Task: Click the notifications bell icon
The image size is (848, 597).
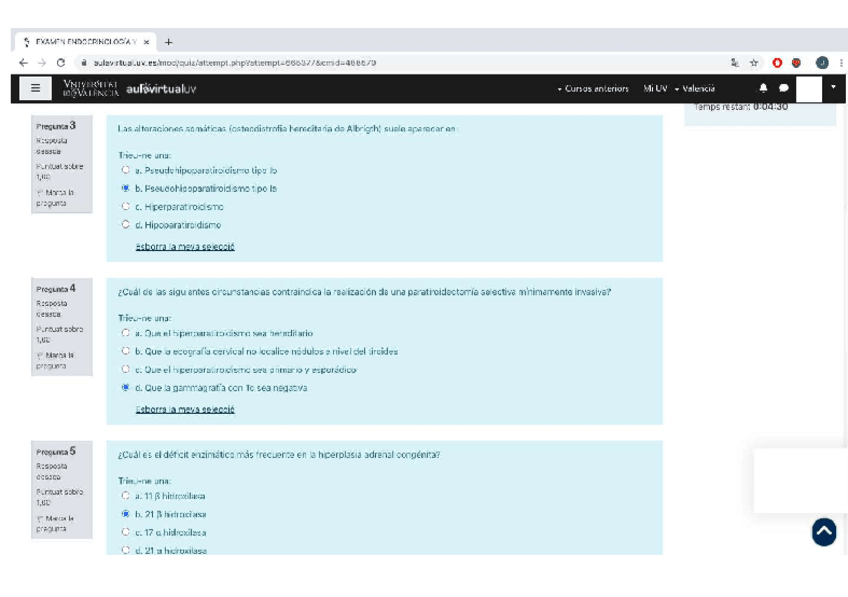Action: [x=763, y=88]
